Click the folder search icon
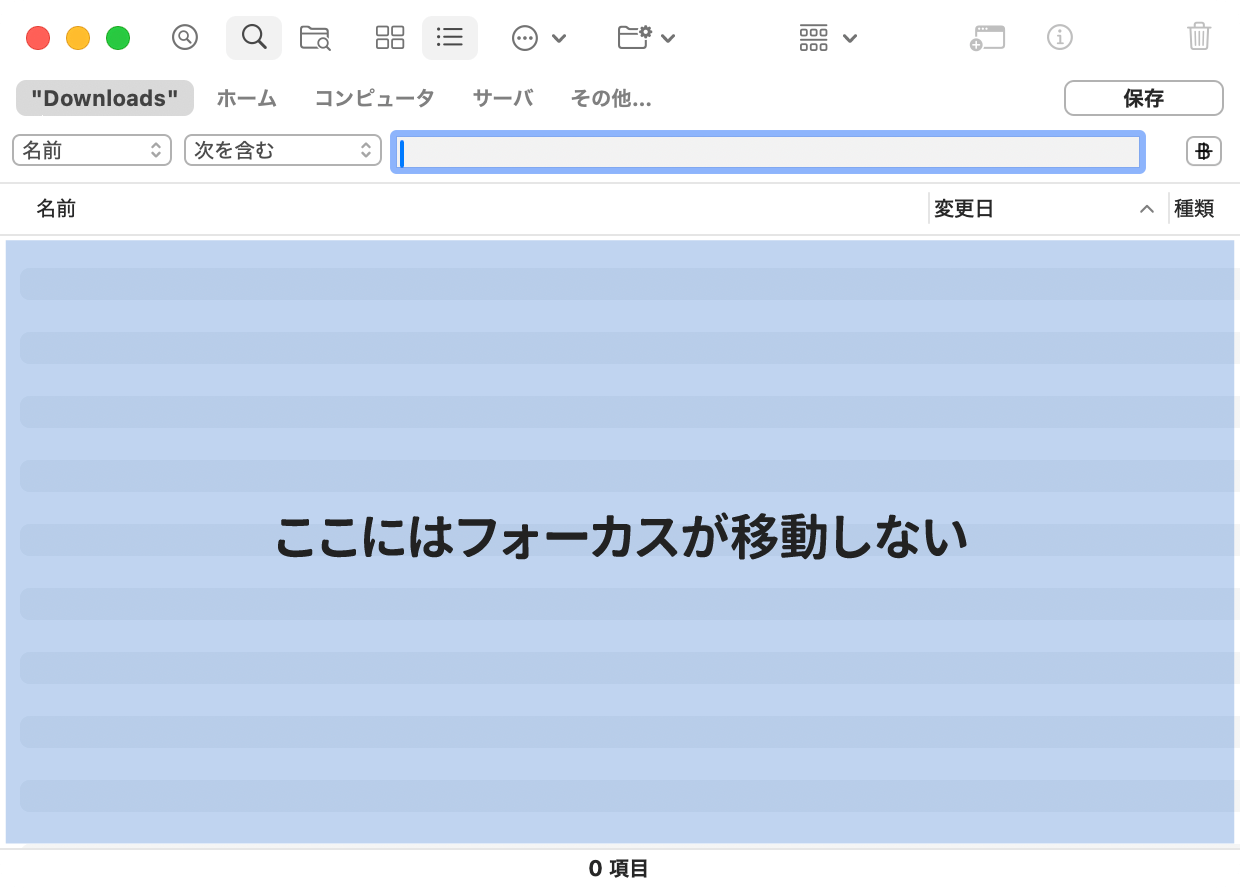 (315, 38)
